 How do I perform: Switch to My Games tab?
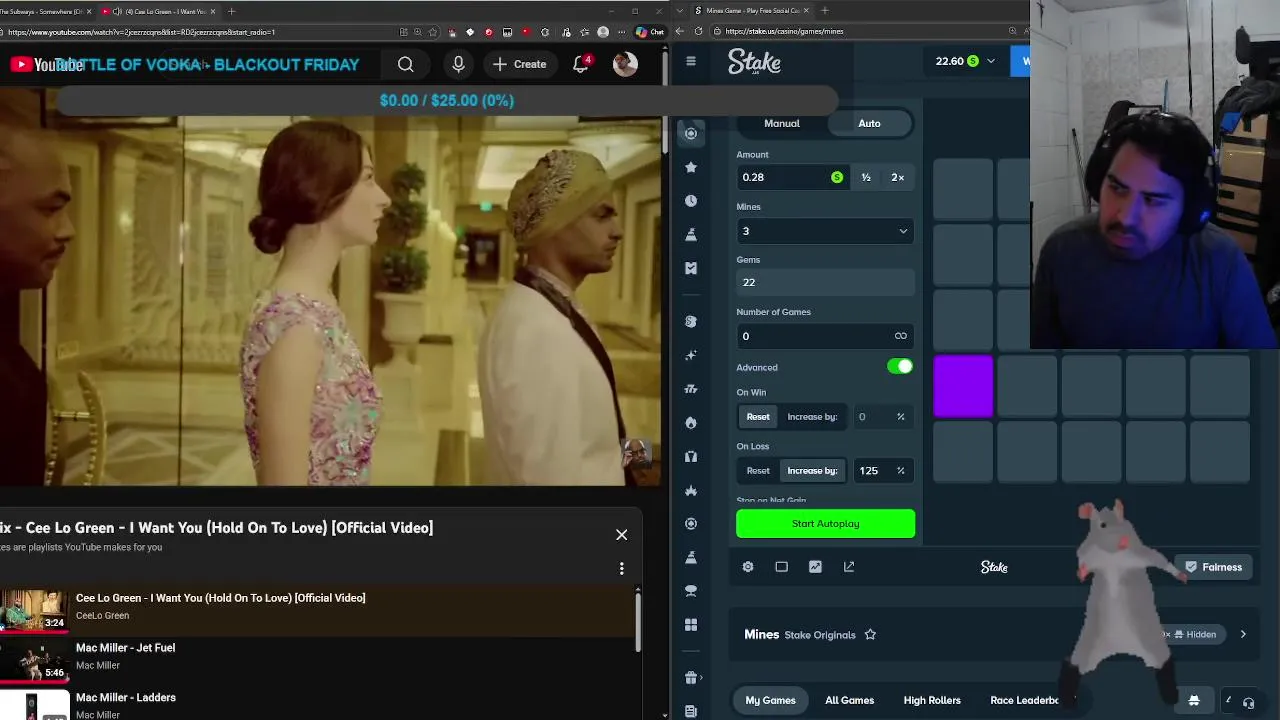tap(770, 700)
